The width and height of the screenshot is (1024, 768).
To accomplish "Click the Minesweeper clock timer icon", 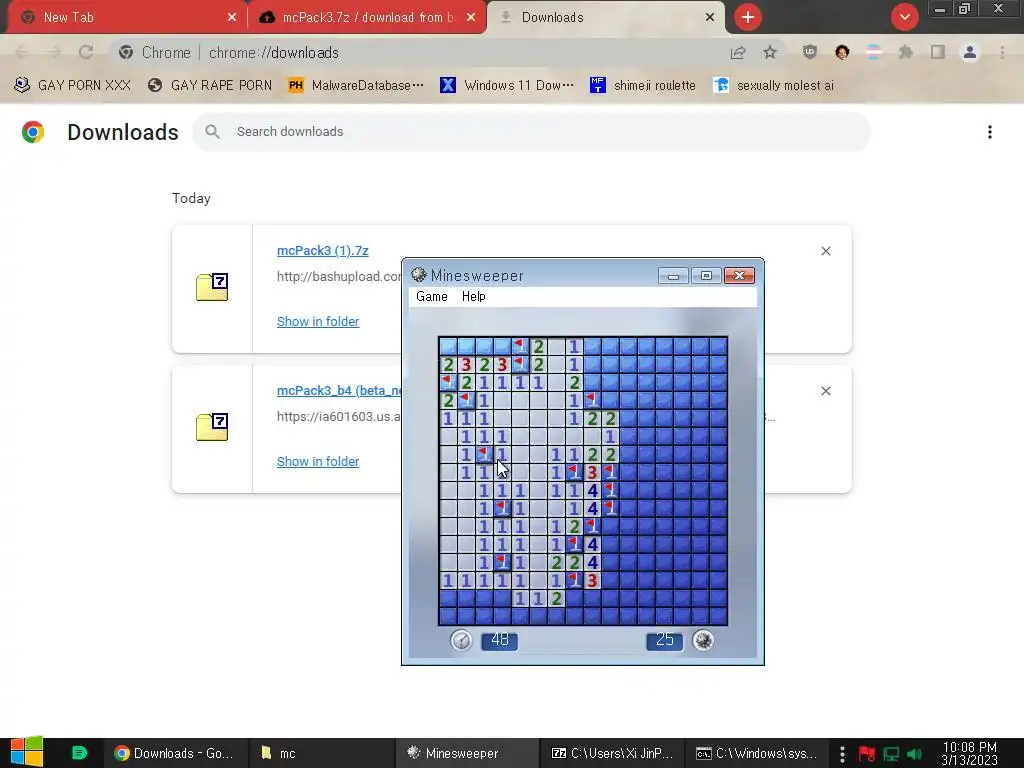I will click(x=461, y=640).
